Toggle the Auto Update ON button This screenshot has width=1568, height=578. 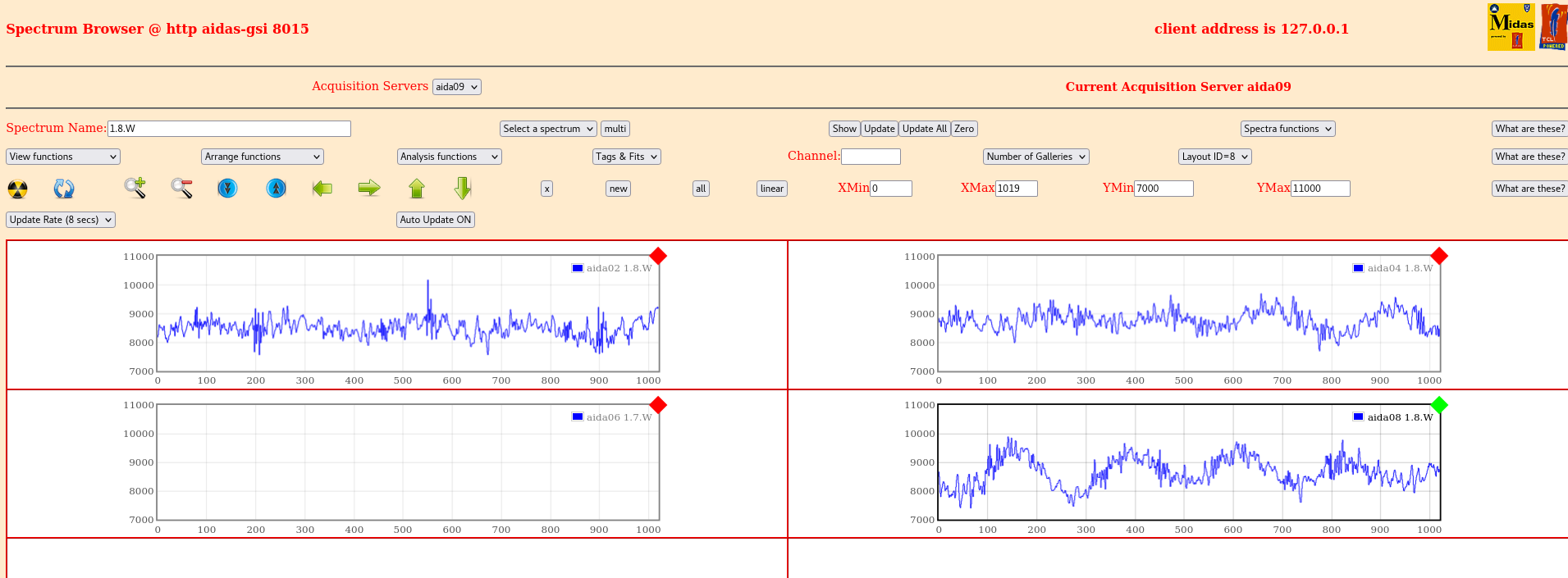point(436,220)
